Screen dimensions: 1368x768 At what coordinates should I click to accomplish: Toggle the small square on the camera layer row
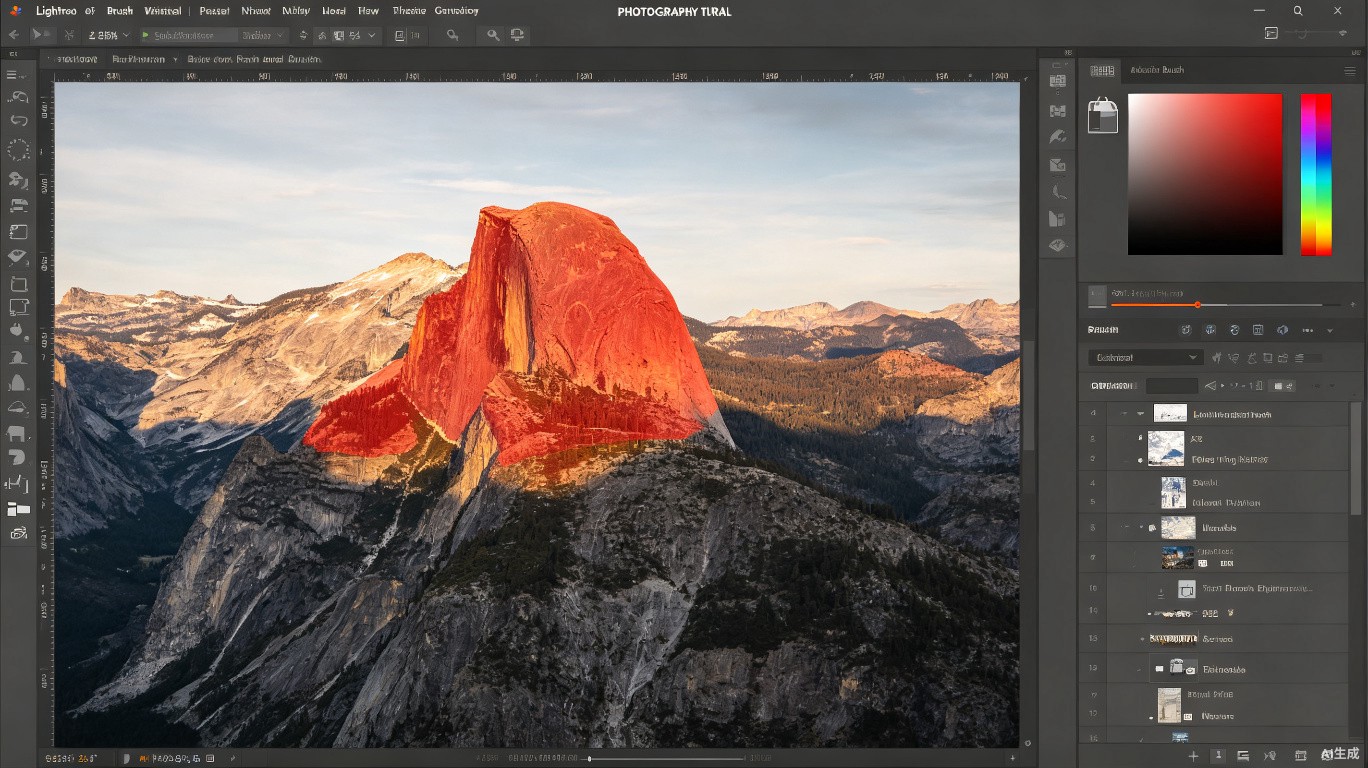[1159, 669]
